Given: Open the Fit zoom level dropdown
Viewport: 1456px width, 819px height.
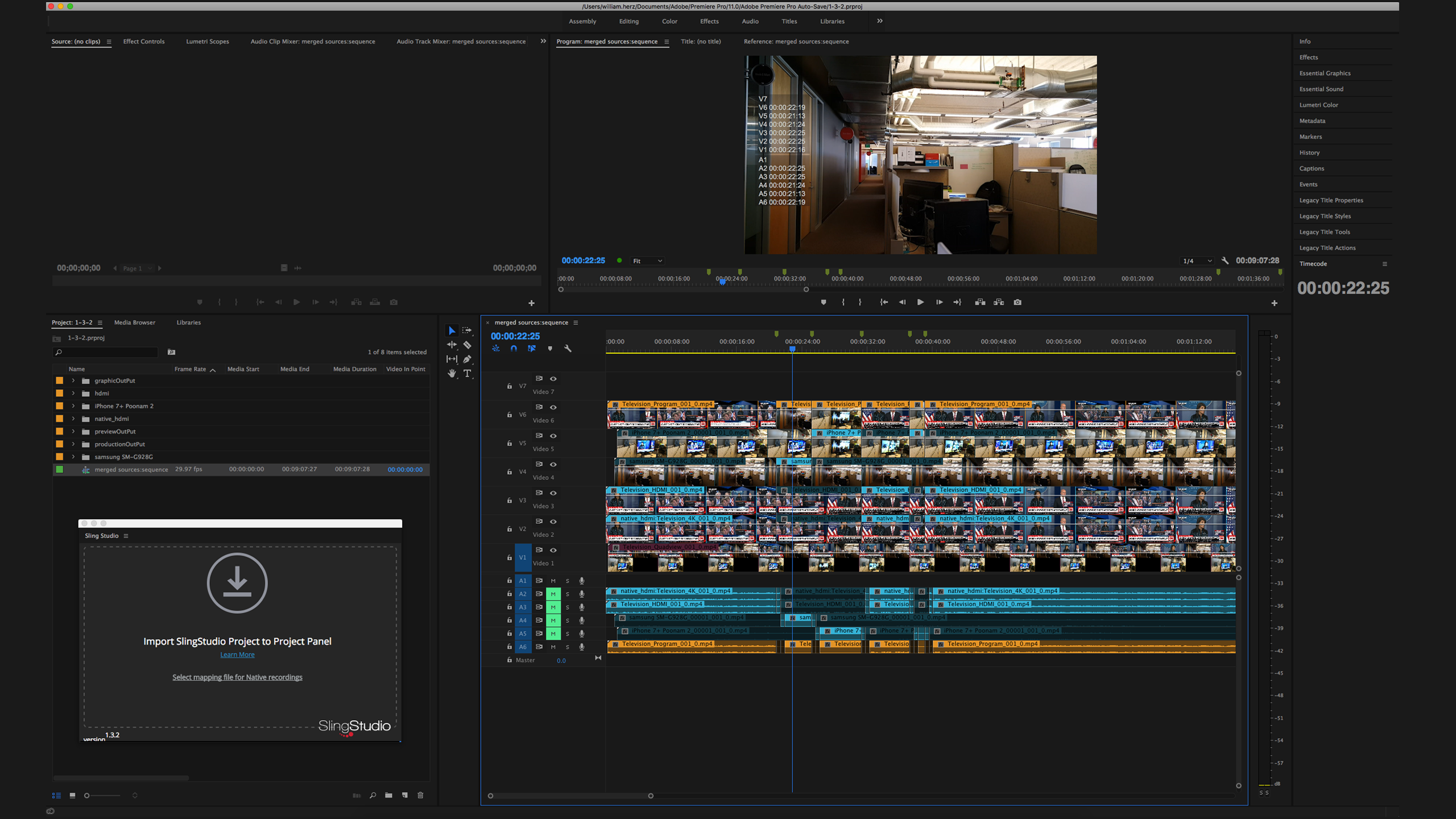Looking at the screenshot, I should point(647,260).
